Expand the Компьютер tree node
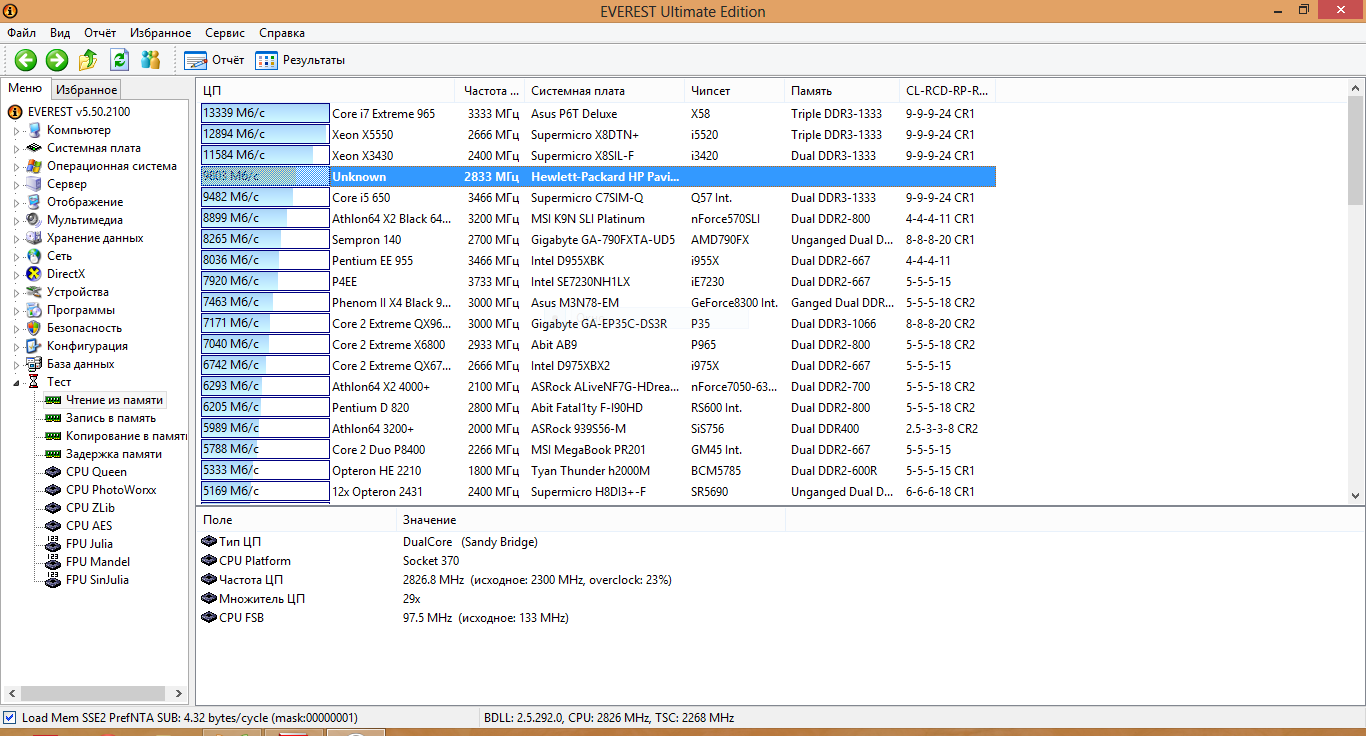Viewport: 1366px width, 736px height. click(x=16, y=130)
